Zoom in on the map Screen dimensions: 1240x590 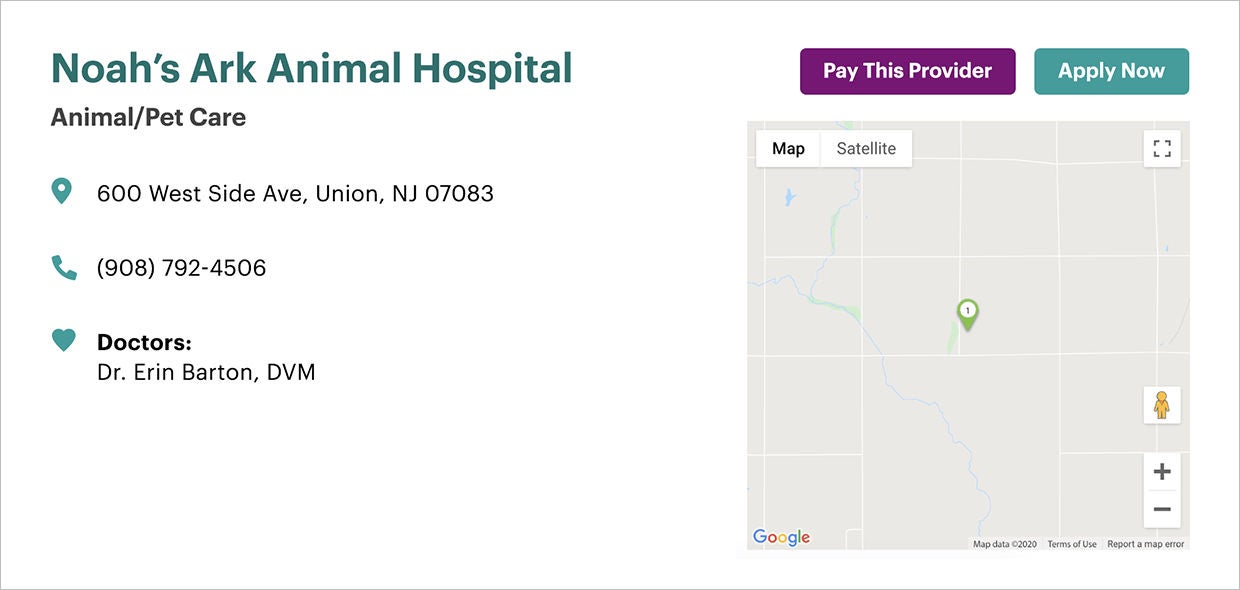(1161, 472)
